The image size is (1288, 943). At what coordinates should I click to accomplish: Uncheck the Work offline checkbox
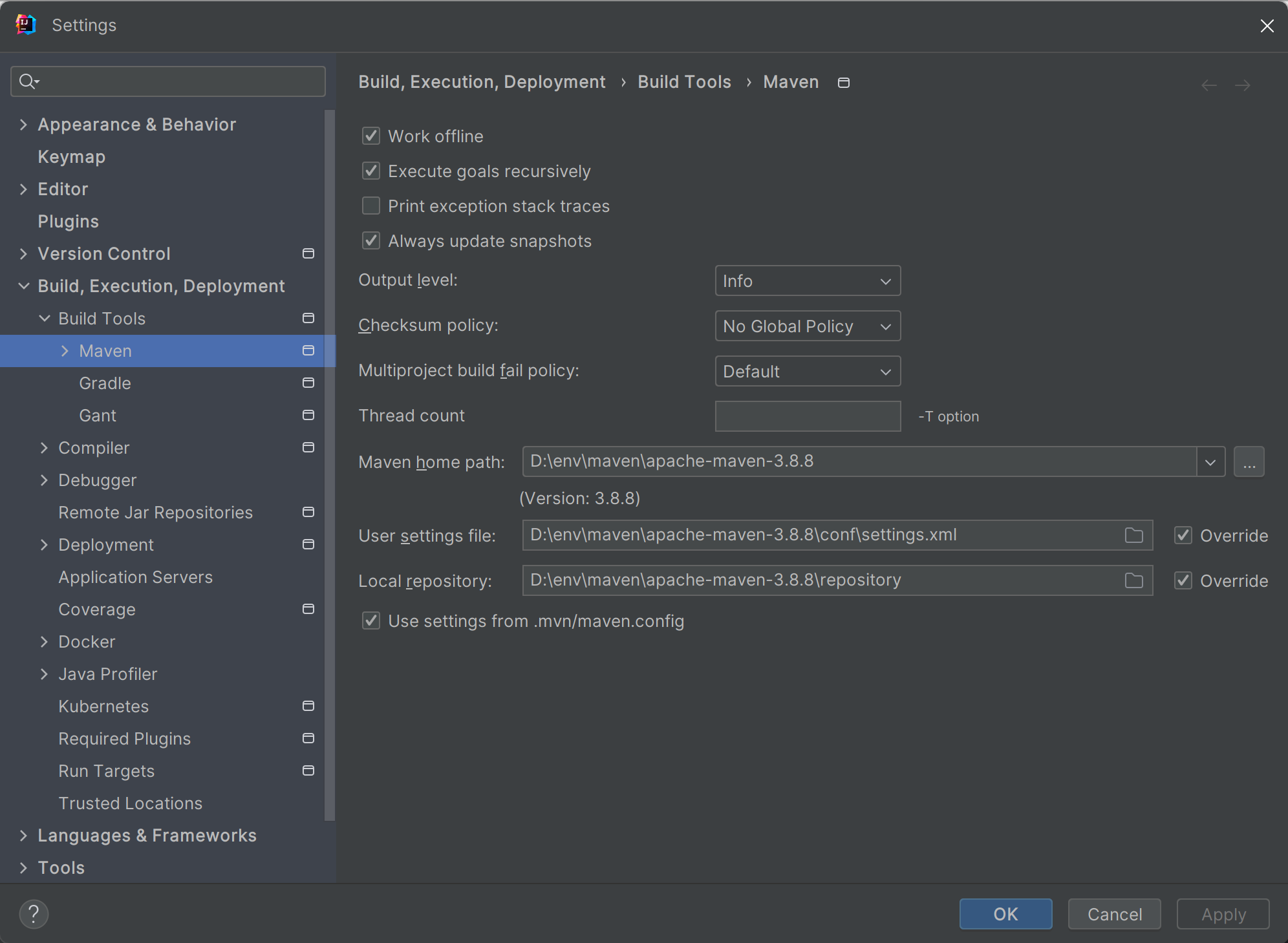click(371, 136)
